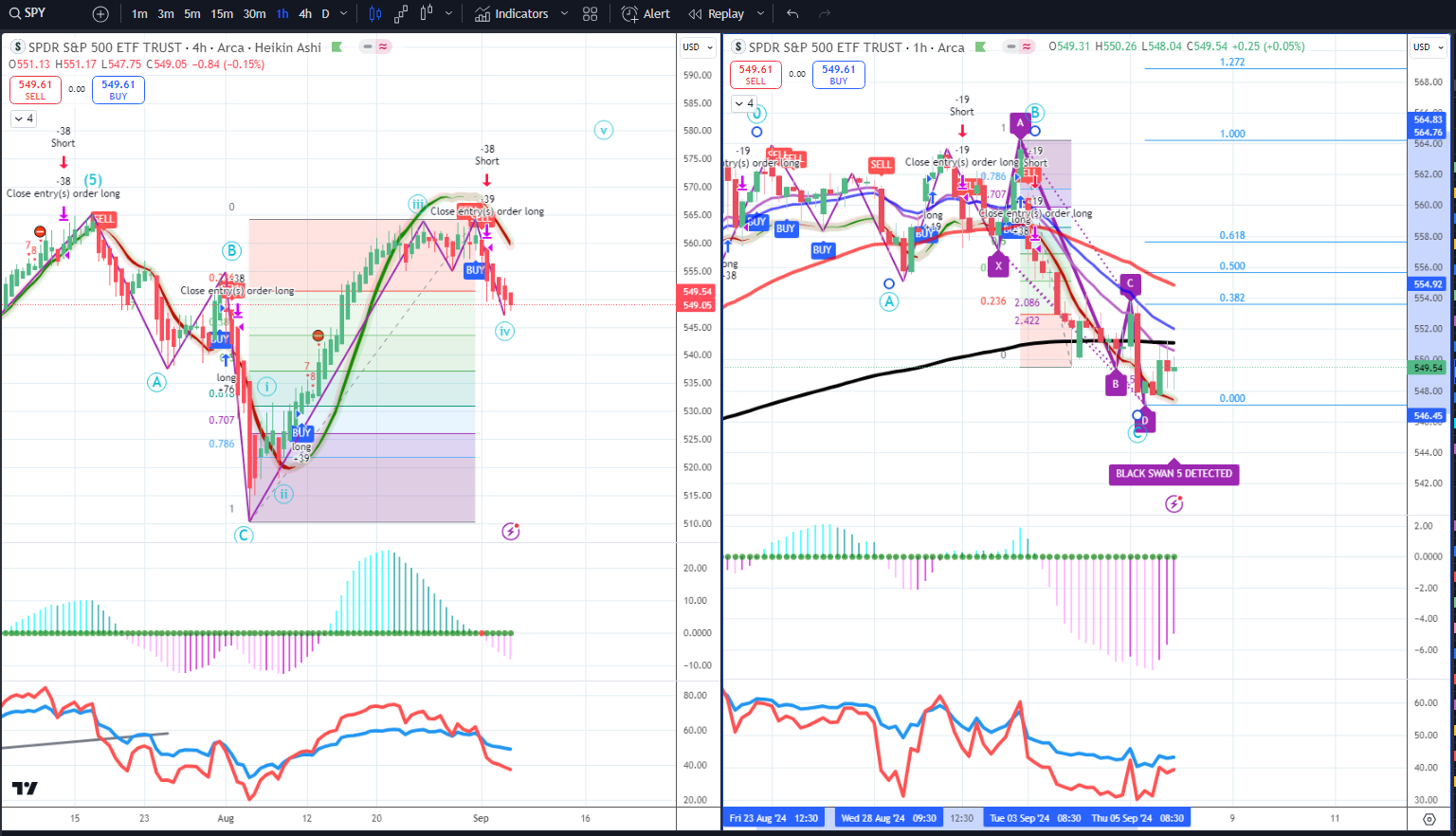Screen dimensions: 1456x836
Task: Open the layout grid selector icon
Action: 591,14
